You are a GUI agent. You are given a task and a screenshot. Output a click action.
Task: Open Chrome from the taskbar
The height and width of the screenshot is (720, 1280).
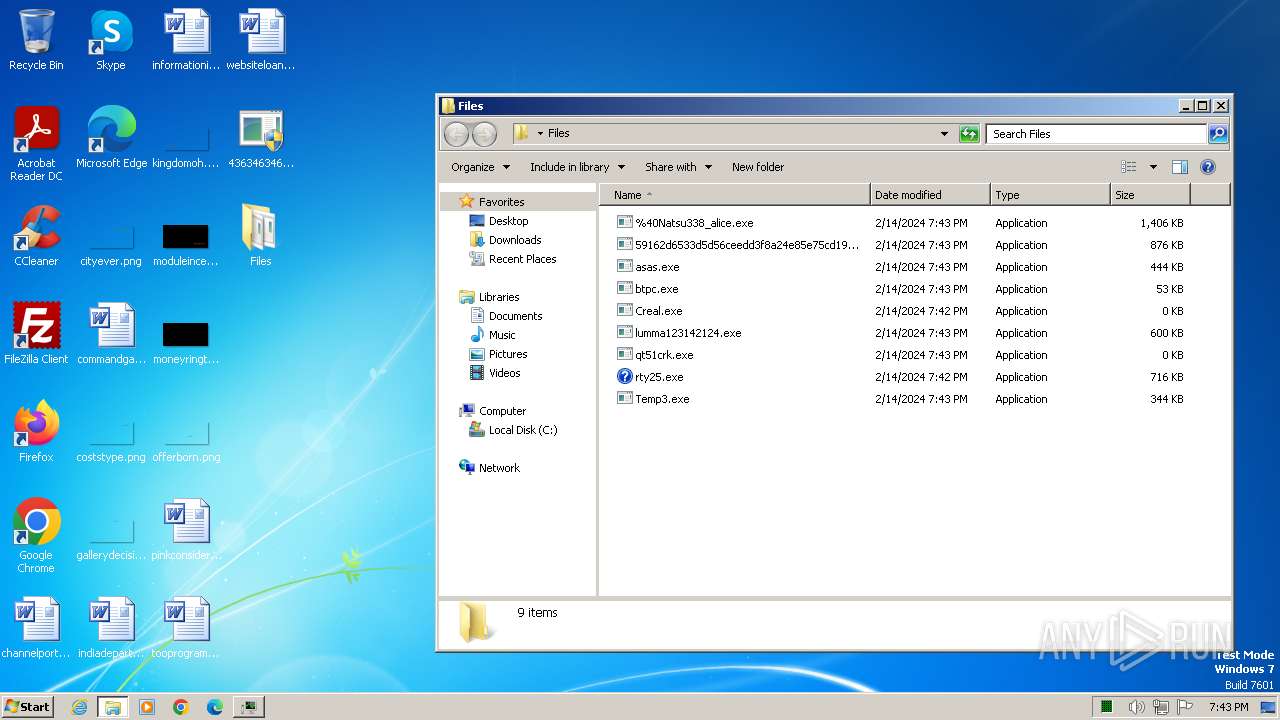coord(181,707)
